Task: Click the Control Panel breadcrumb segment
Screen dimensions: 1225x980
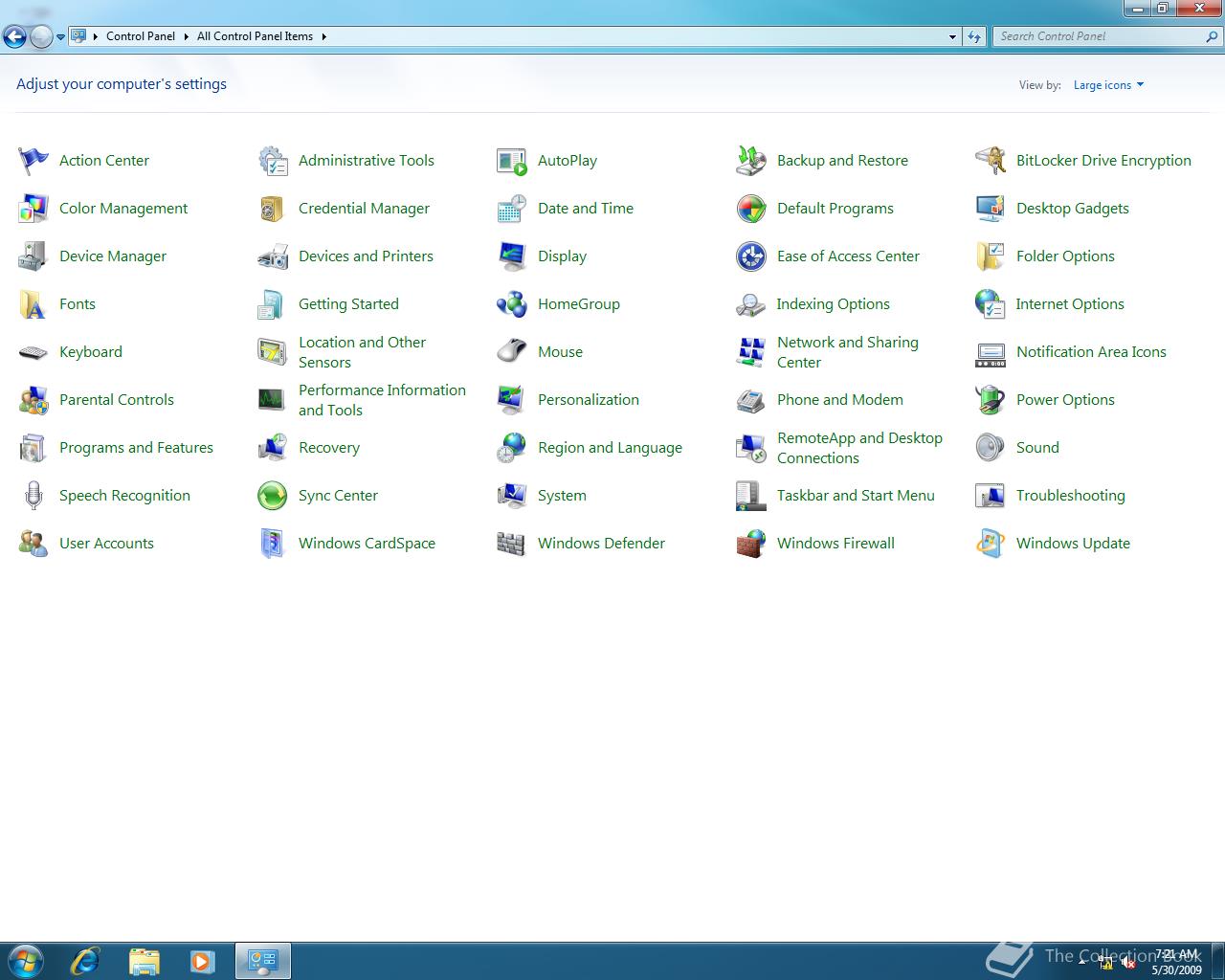Action: 141,36
